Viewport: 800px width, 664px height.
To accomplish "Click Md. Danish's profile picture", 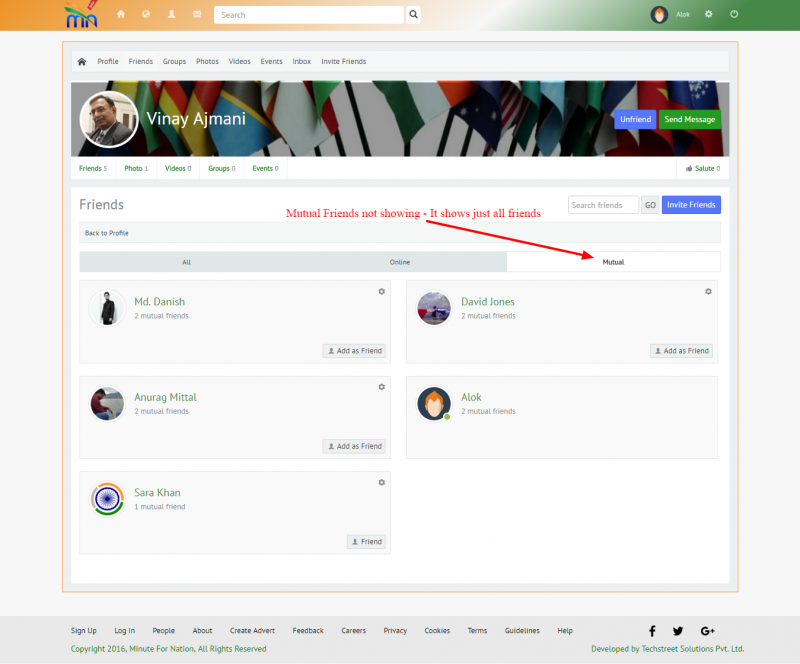I will point(107,308).
